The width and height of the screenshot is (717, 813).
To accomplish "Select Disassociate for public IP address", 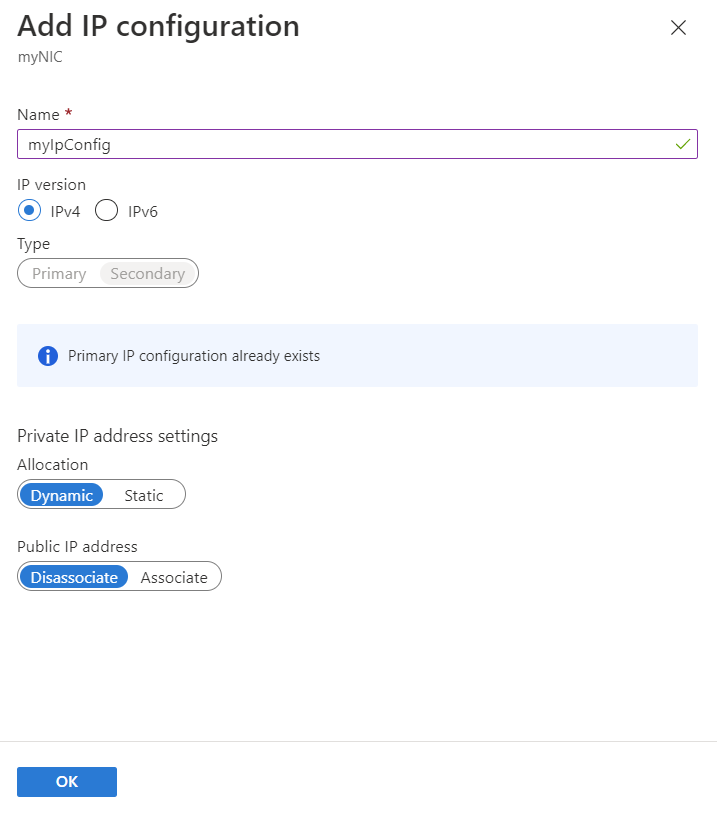I will pos(74,577).
